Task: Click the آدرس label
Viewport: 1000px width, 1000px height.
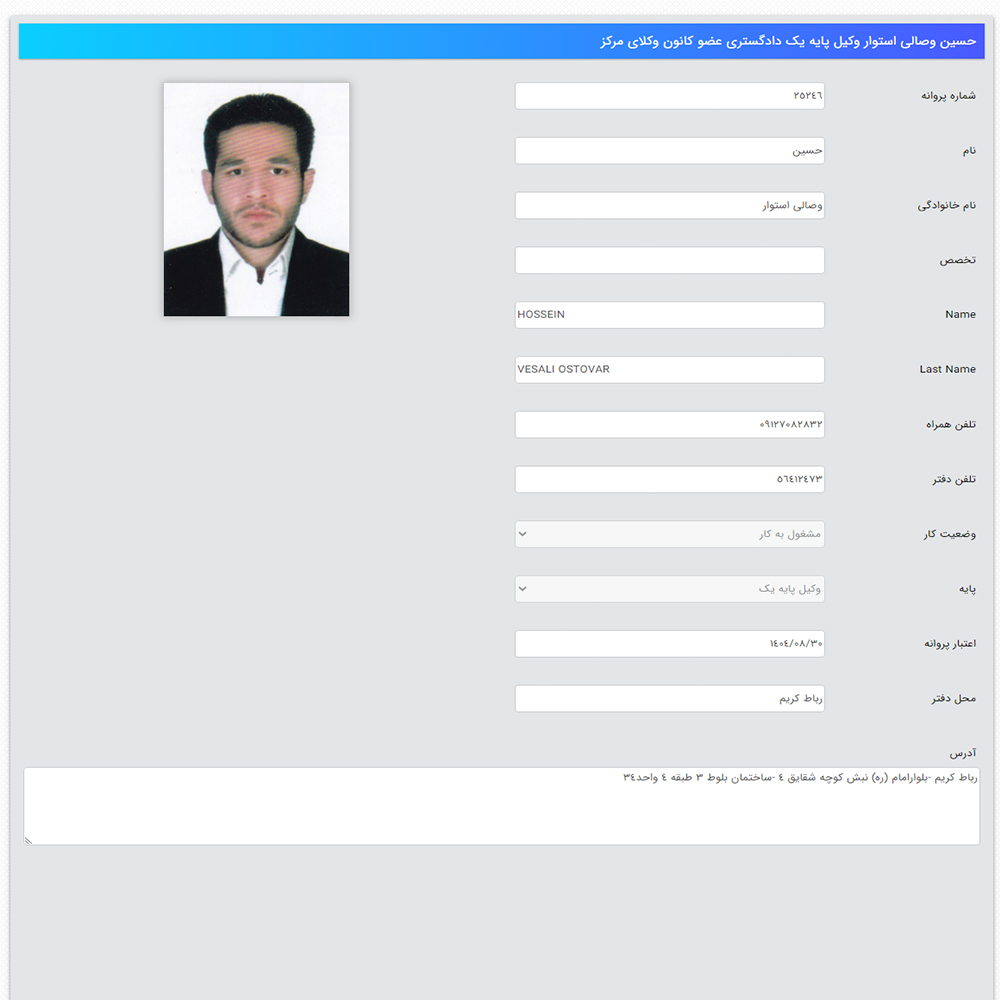Action: pos(963,754)
